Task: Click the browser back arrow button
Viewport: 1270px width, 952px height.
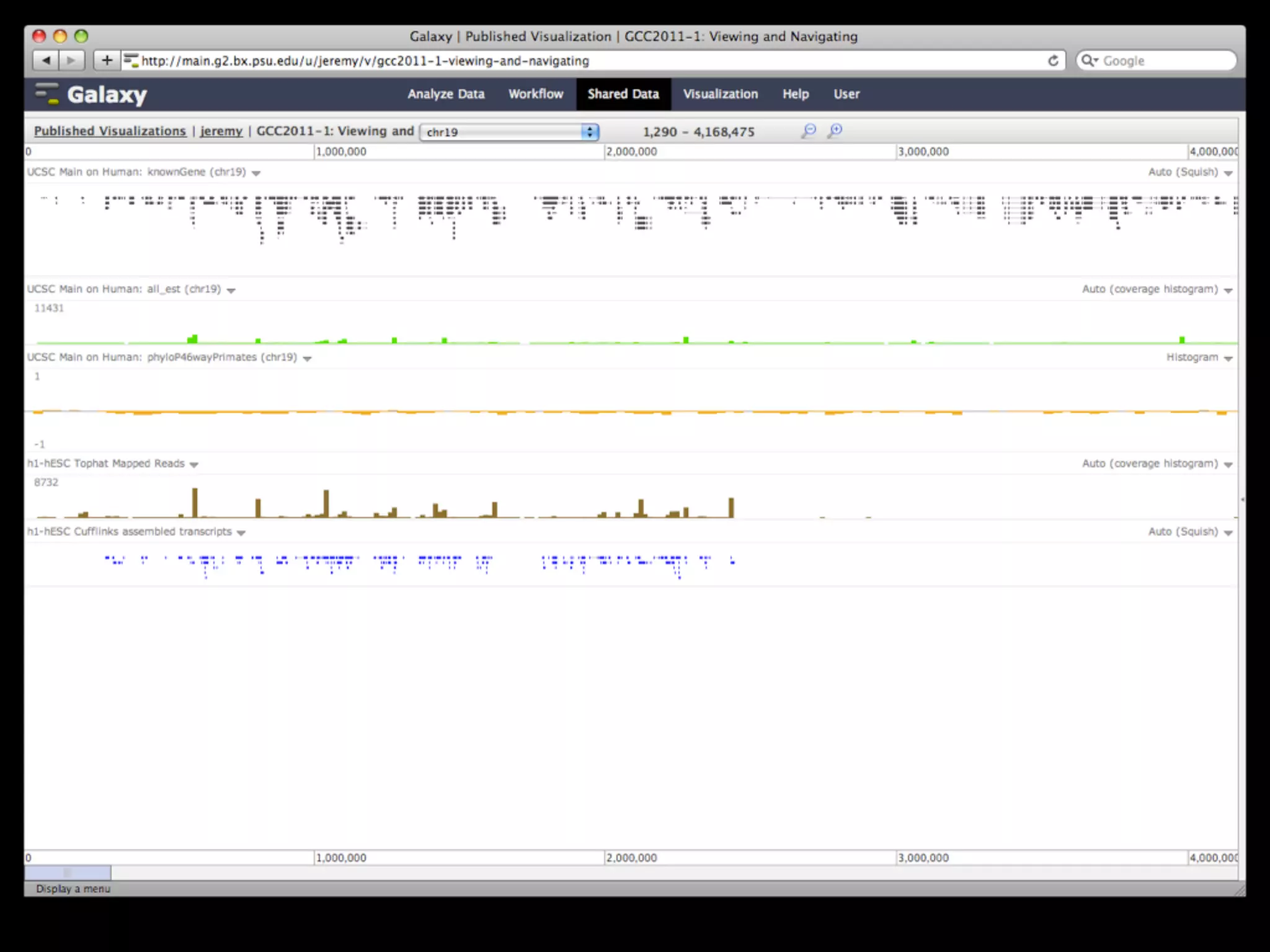Action: pos(46,60)
